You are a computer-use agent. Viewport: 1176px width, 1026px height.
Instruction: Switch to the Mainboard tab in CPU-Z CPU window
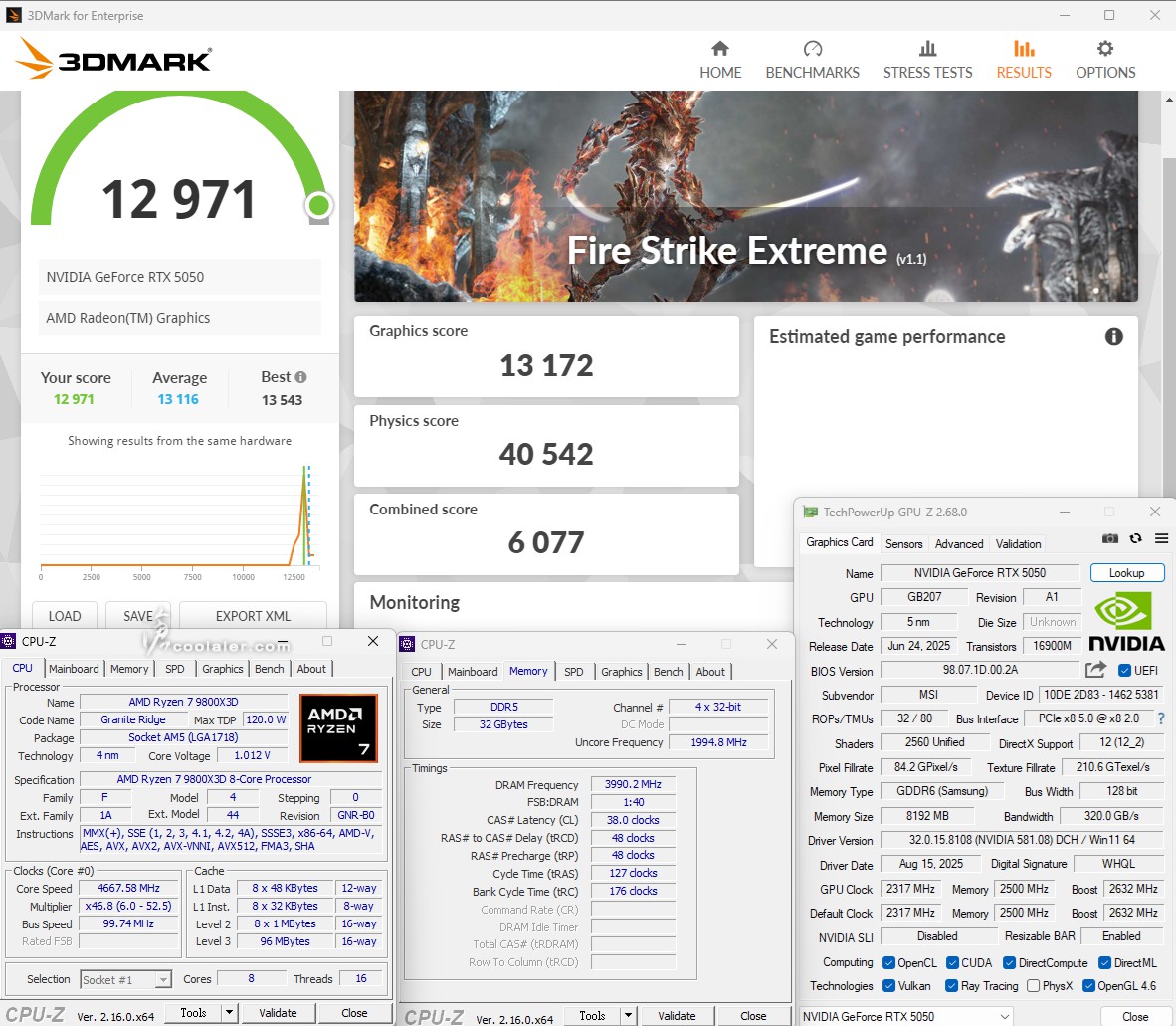(74, 669)
